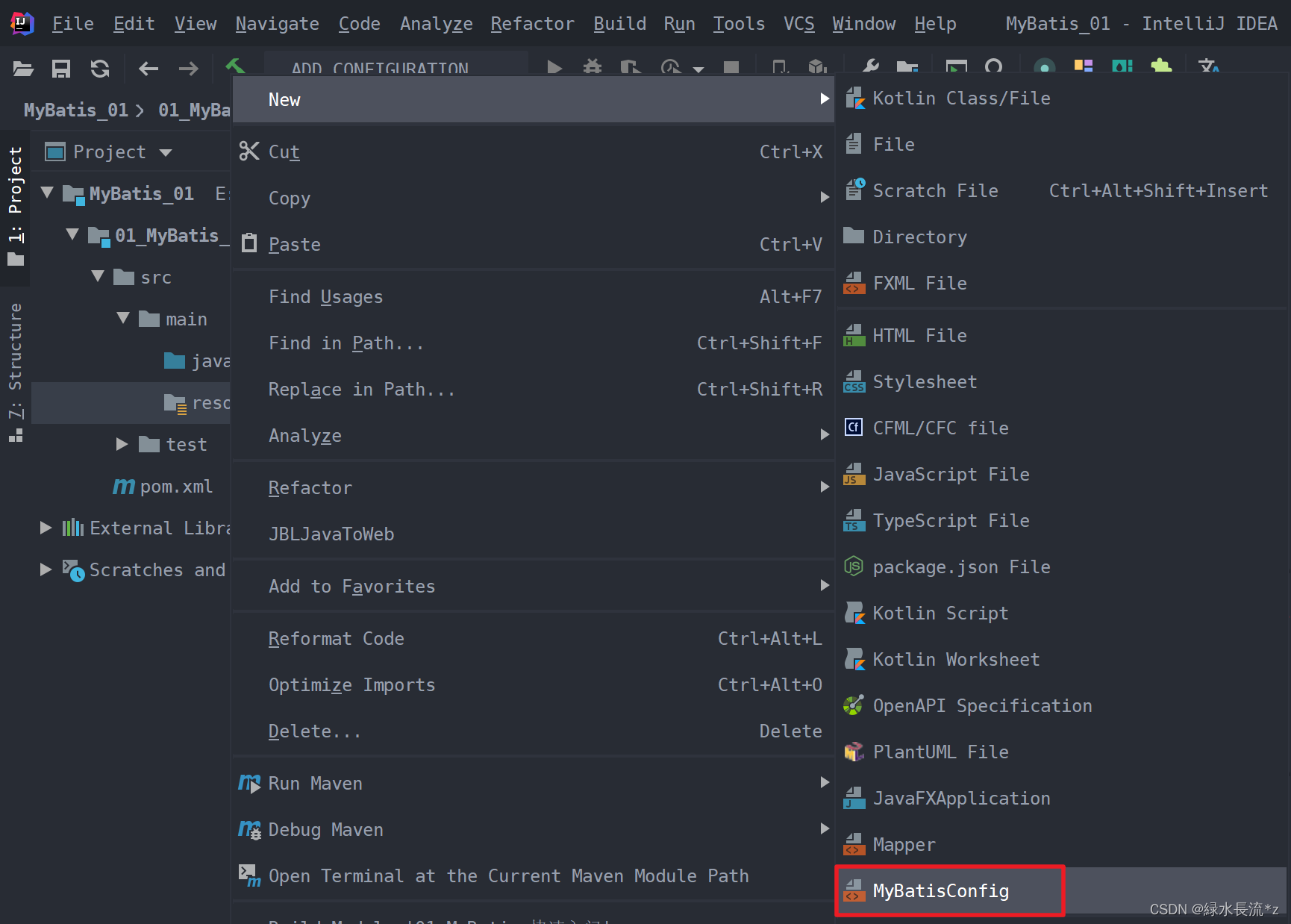Open the VCS menu
The width and height of the screenshot is (1291, 924).
click(x=798, y=24)
